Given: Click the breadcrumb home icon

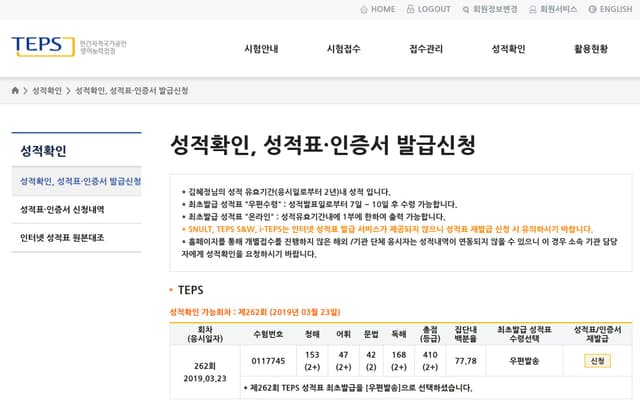Looking at the screenshot, I should (x=15, y=91).
